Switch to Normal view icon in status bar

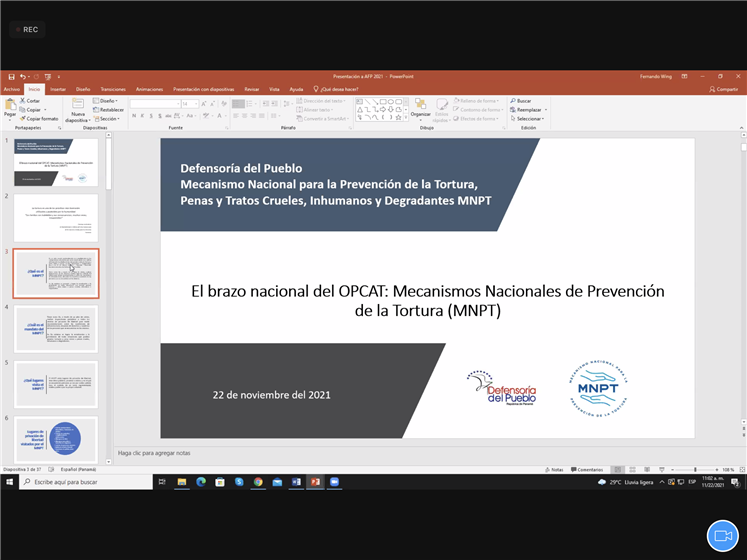tap(617, 469)
